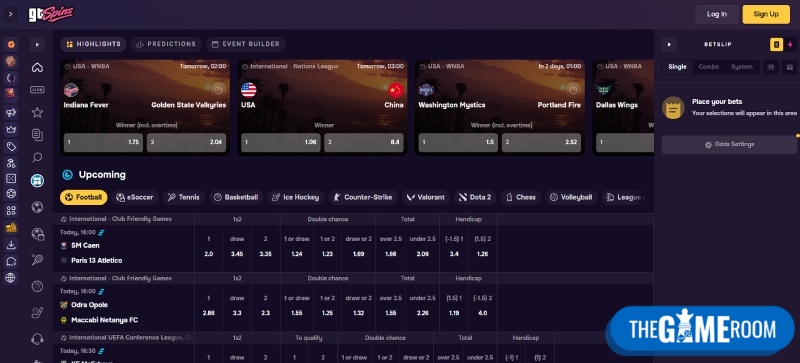Open the cherries slots icon
The width and height of the screenshot is (800, 363).
(x=11, y=163)
